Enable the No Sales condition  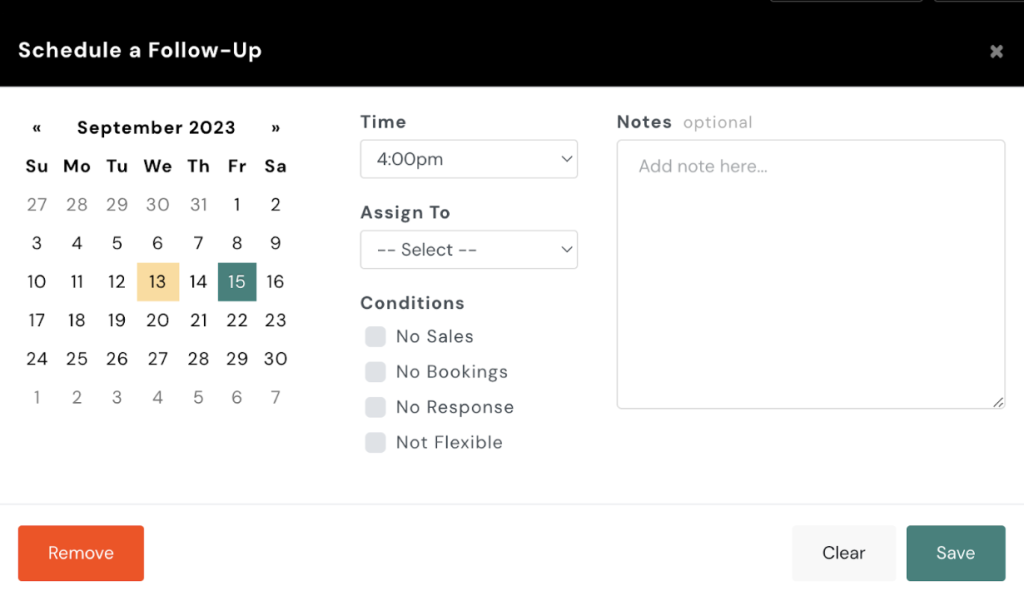pyautogui.click(x=376, y=337)
